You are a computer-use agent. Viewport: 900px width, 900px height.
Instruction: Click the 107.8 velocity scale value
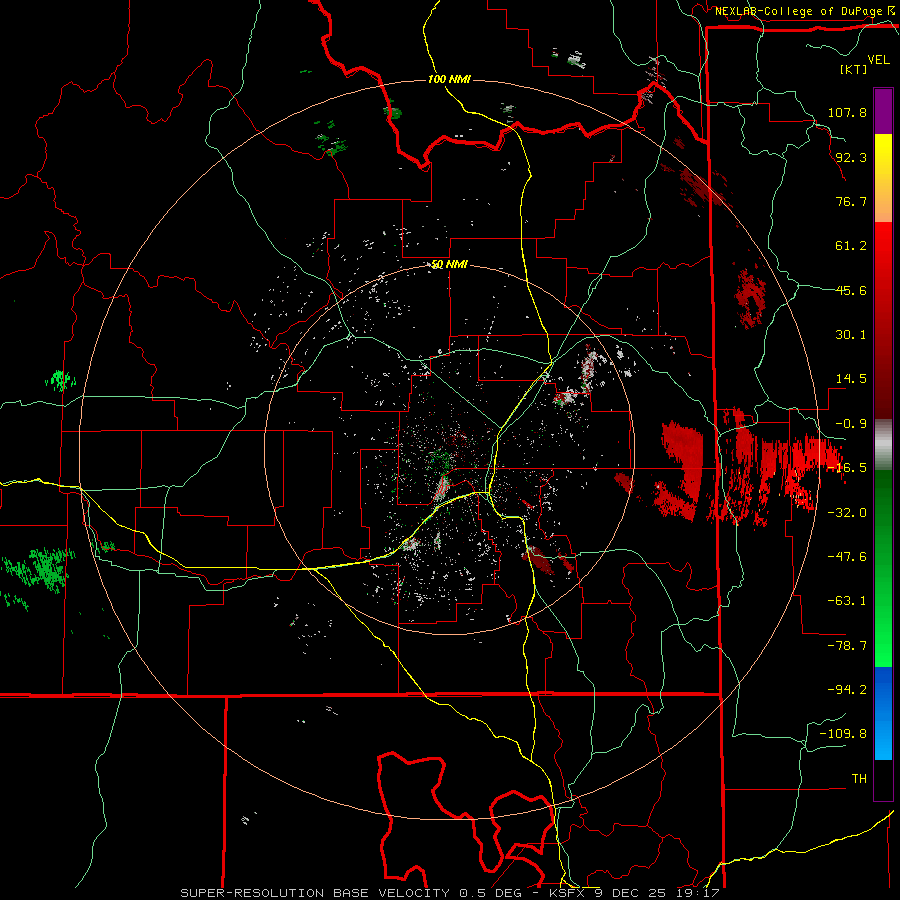[847, 112]
